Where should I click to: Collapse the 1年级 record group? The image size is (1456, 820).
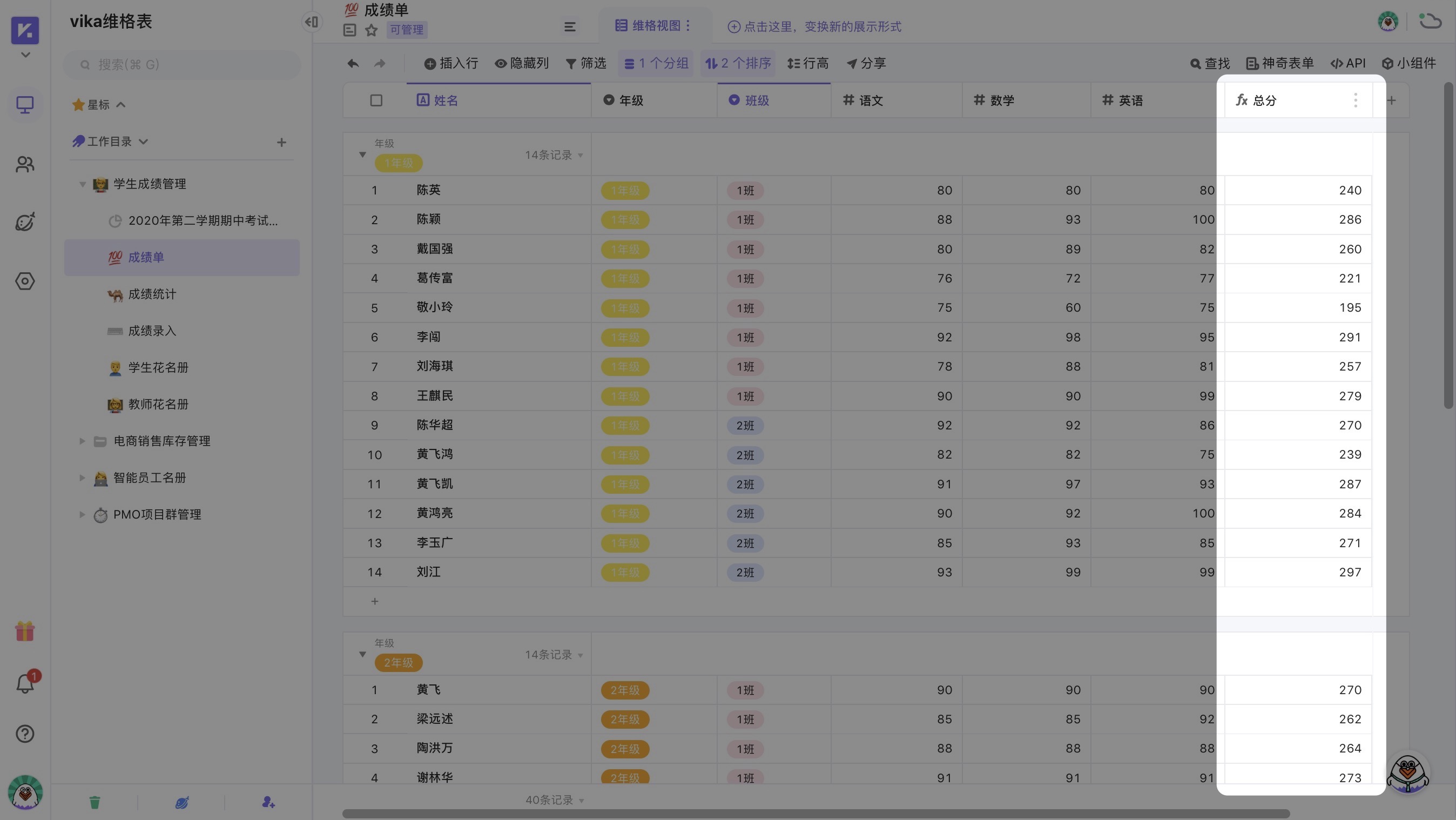pyautogui.click(x=362, y=154)
